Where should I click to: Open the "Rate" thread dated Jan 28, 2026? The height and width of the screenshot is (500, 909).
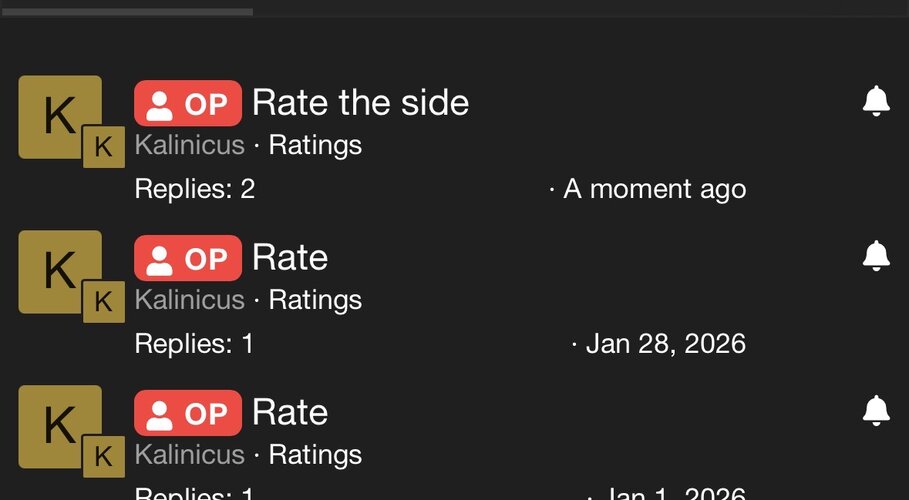pos(290,257)
